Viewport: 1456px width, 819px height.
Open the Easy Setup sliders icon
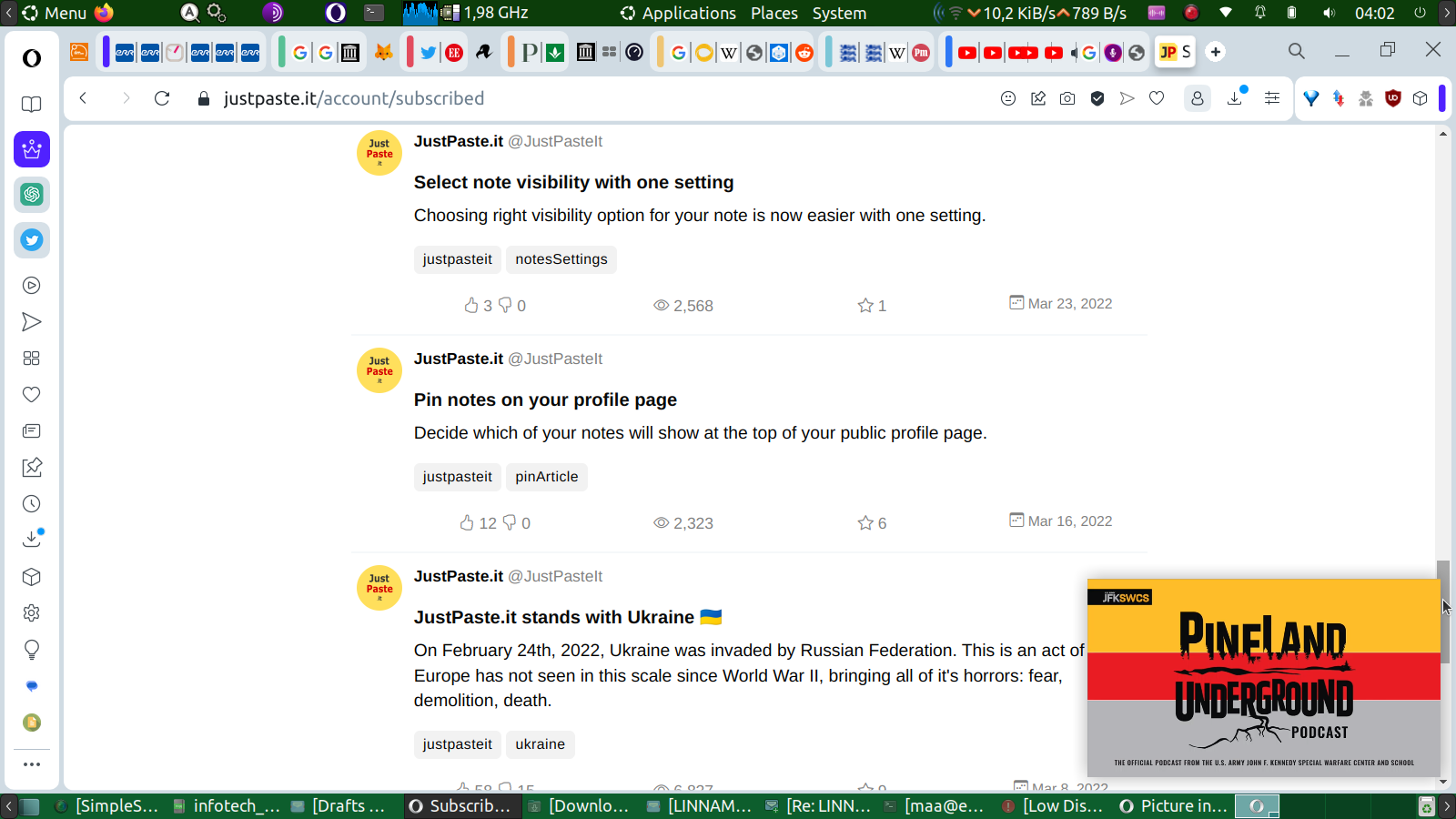[x=1272, y=98]
